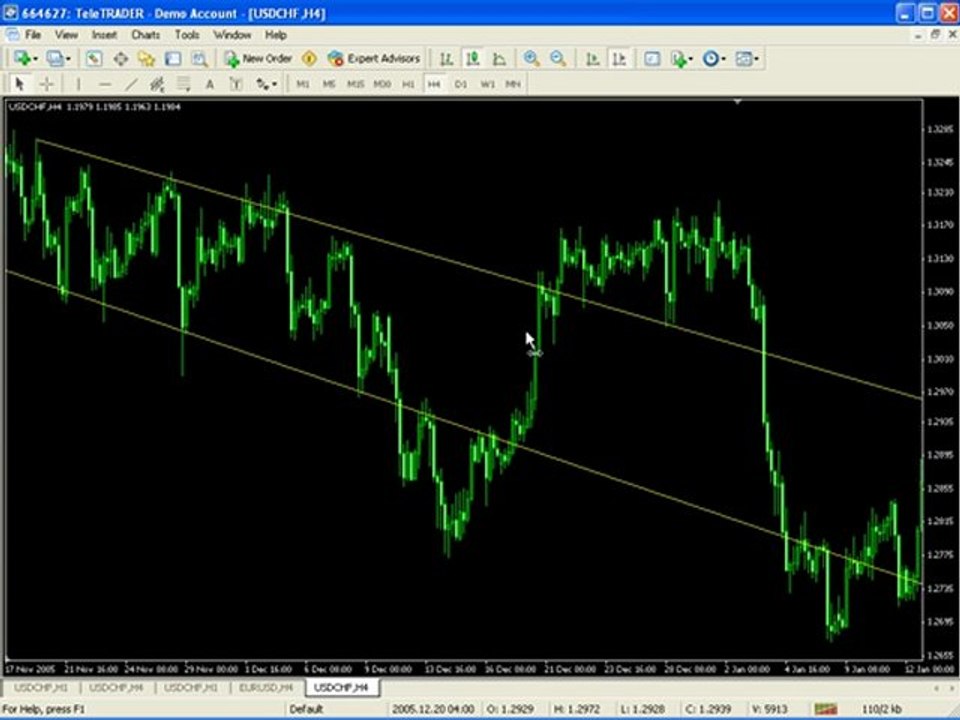
Task: Click the 'V: 5913' volume status entry
Action: coord(768,709)
